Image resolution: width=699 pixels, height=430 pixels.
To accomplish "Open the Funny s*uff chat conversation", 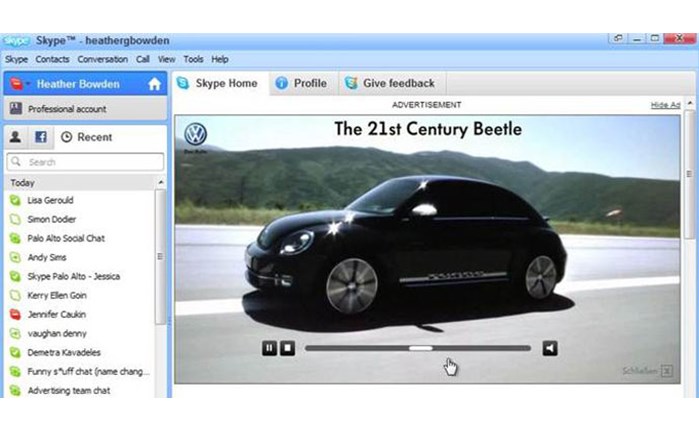I will pos(88,372).
